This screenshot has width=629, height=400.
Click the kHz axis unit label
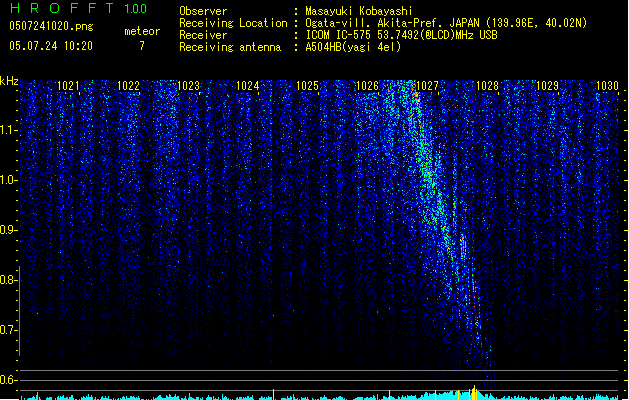pos(9,81)
